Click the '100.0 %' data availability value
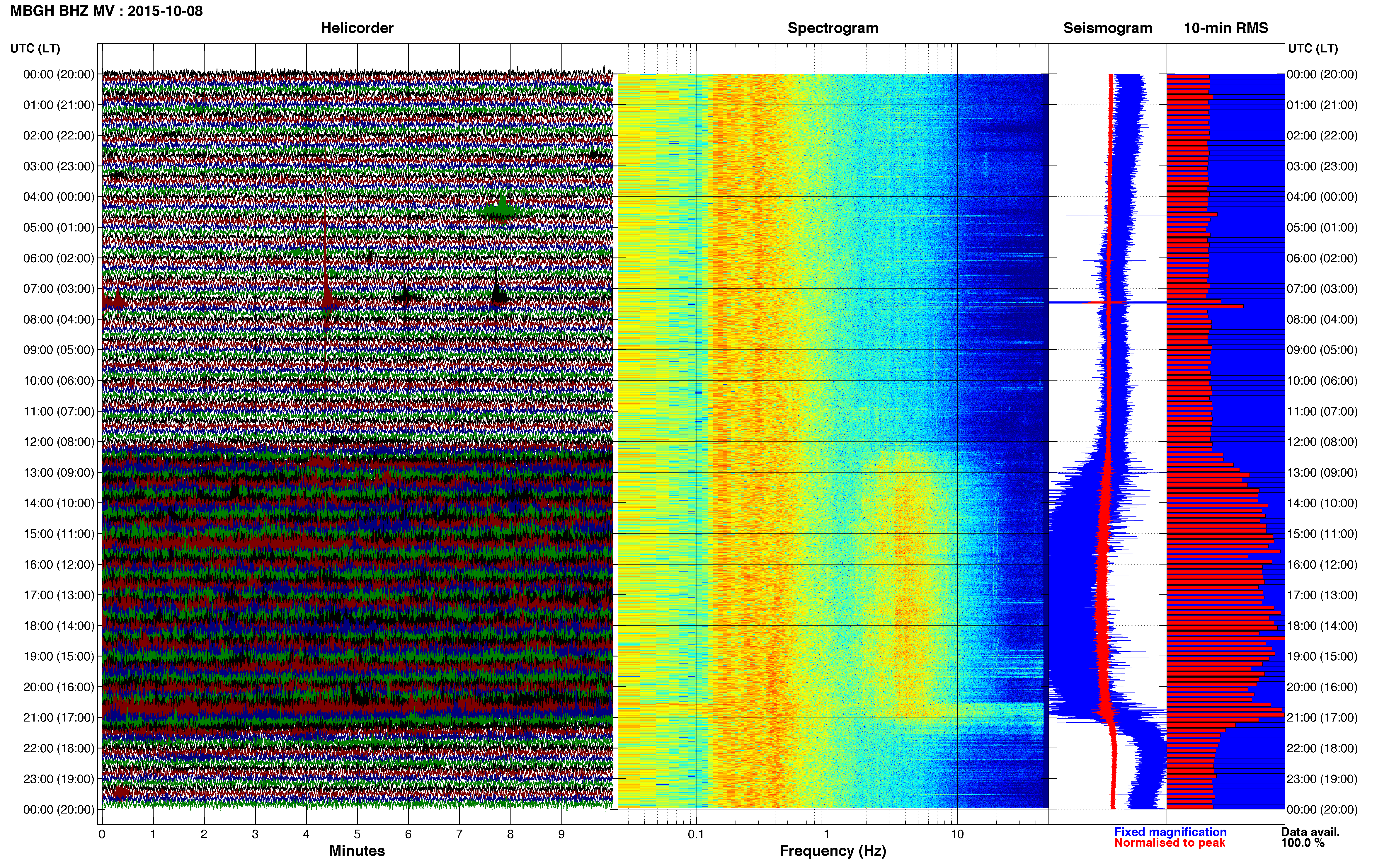1389x868 pixels. click(1302, 843)
